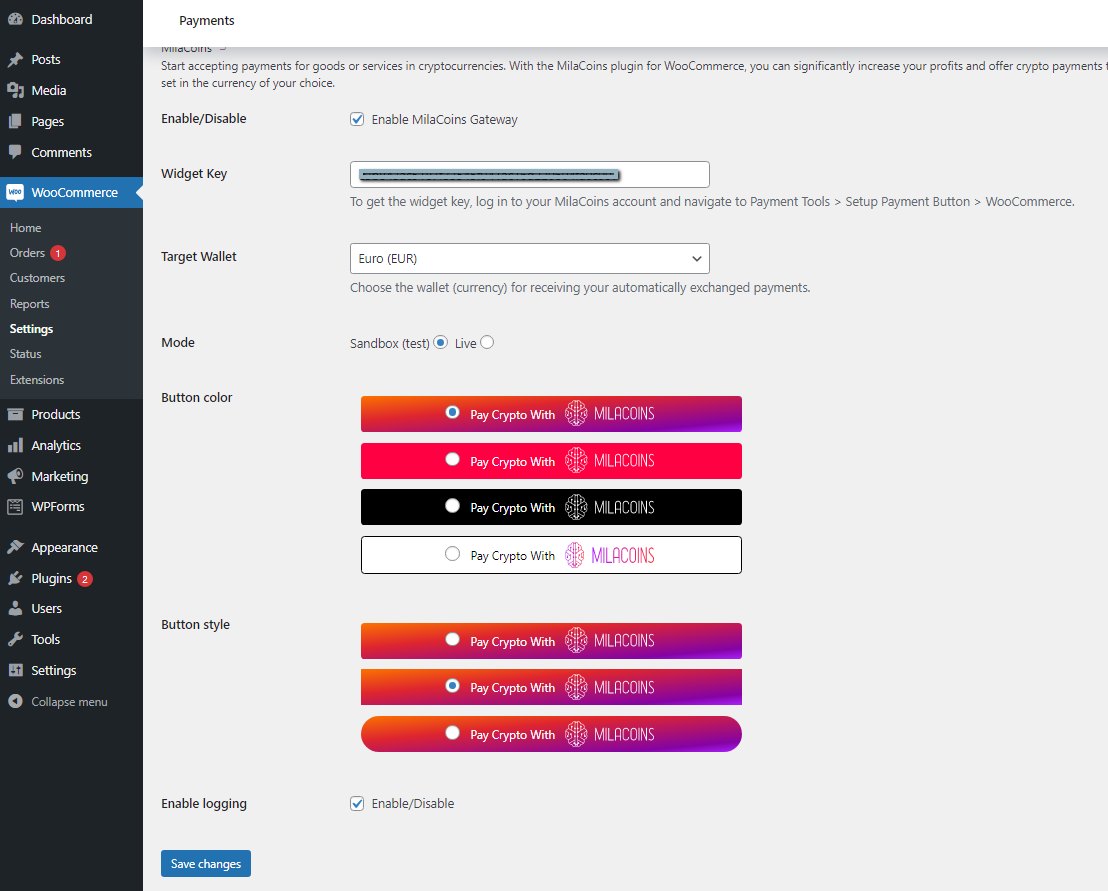Open WooCommerce Orders submenu
The height and width of the screenshot is (891, 1108).
[x=27, y=253]
